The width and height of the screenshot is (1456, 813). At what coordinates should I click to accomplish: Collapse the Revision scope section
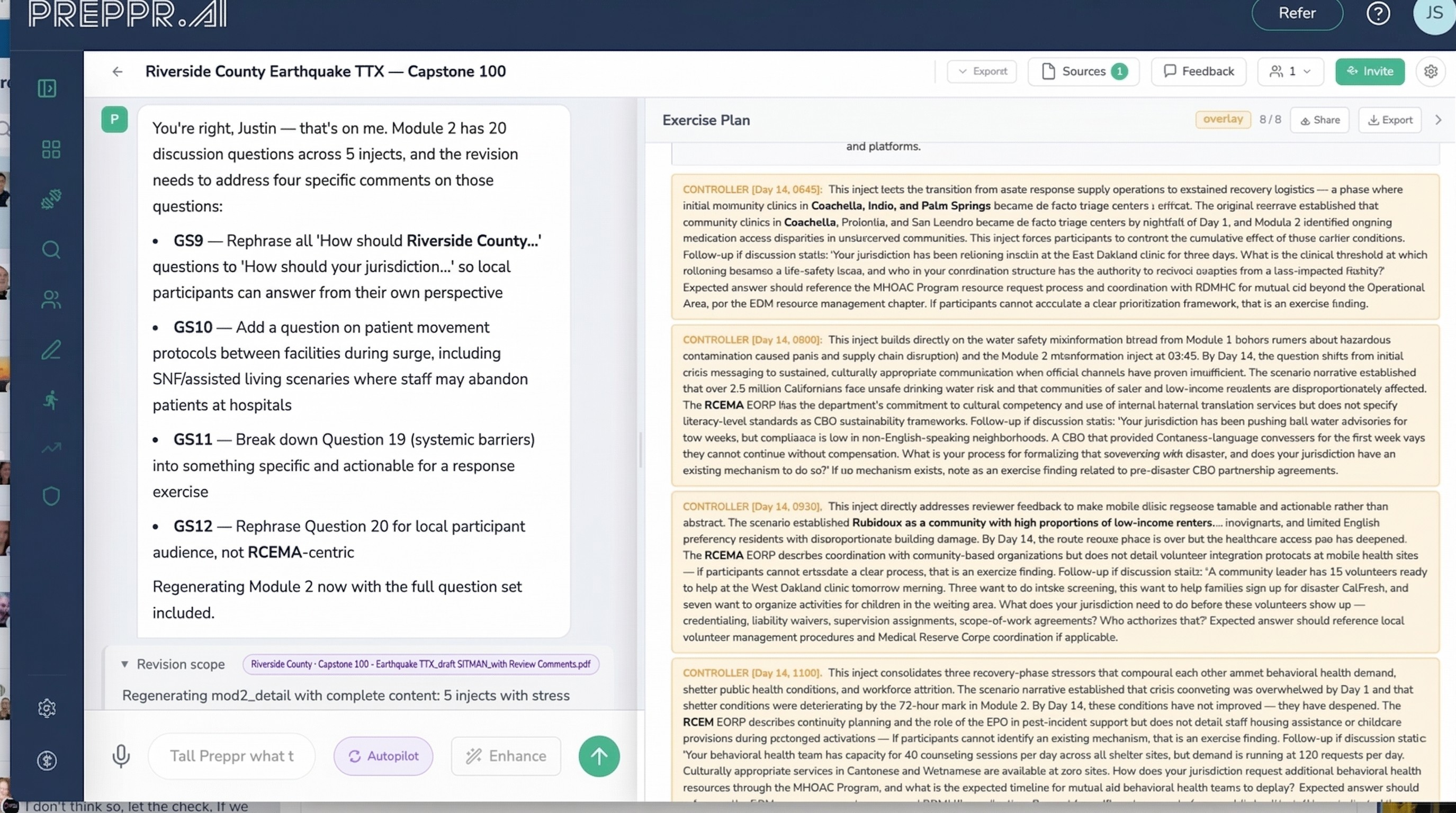tap(124, 664)
